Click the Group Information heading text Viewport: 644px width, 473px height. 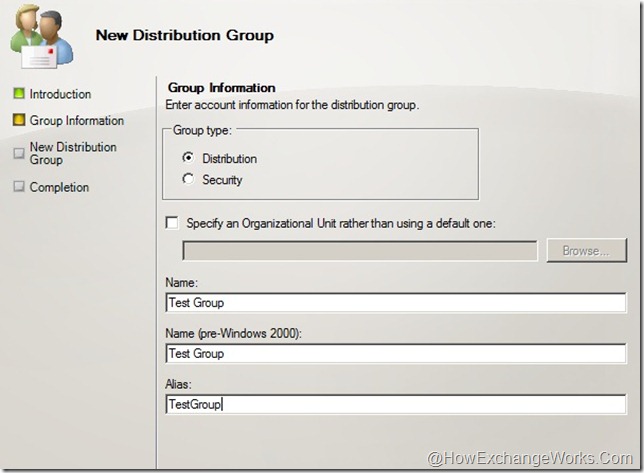pos(222,88)
